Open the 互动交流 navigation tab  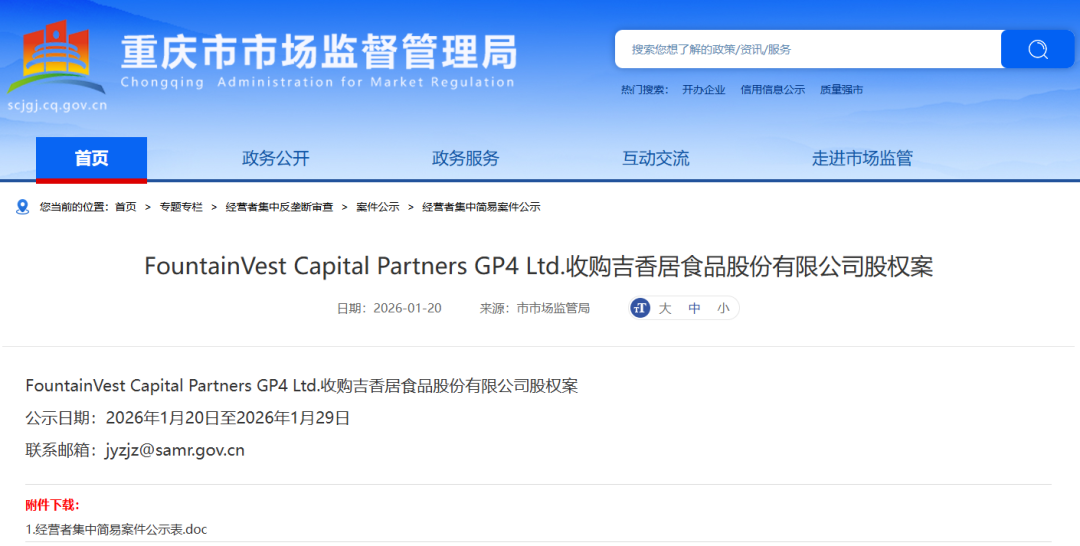click(x=656, y=158)
